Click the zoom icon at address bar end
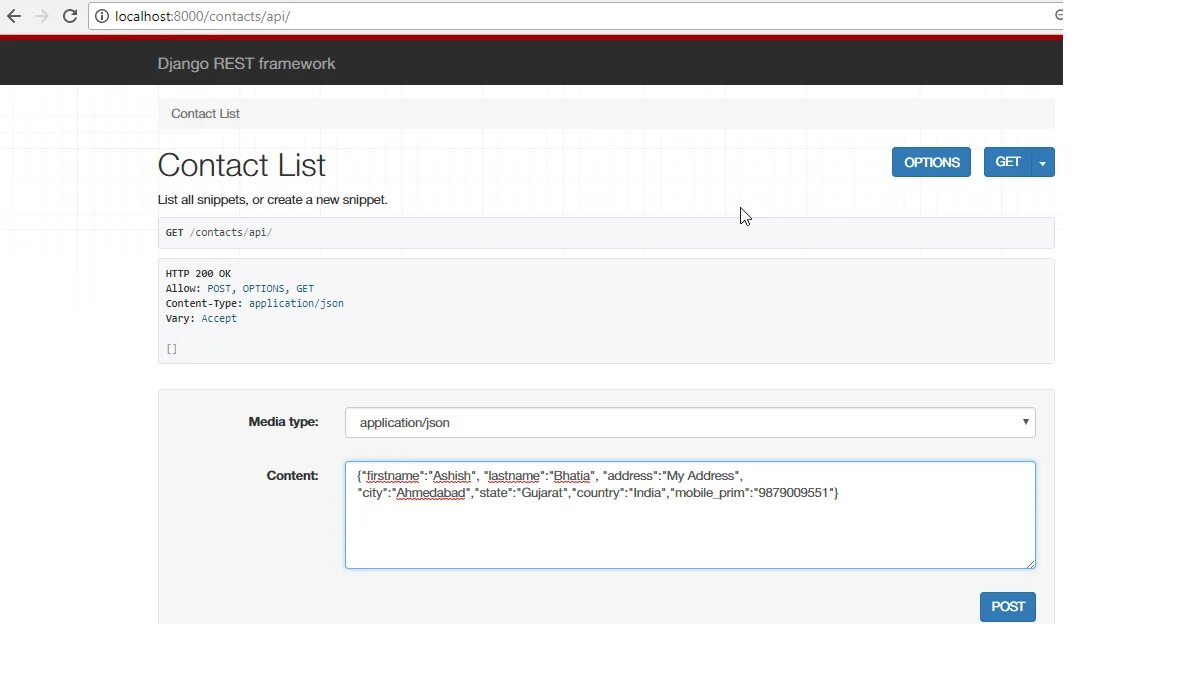The height and width of the screenshot is (698, 1192). 1057,15
